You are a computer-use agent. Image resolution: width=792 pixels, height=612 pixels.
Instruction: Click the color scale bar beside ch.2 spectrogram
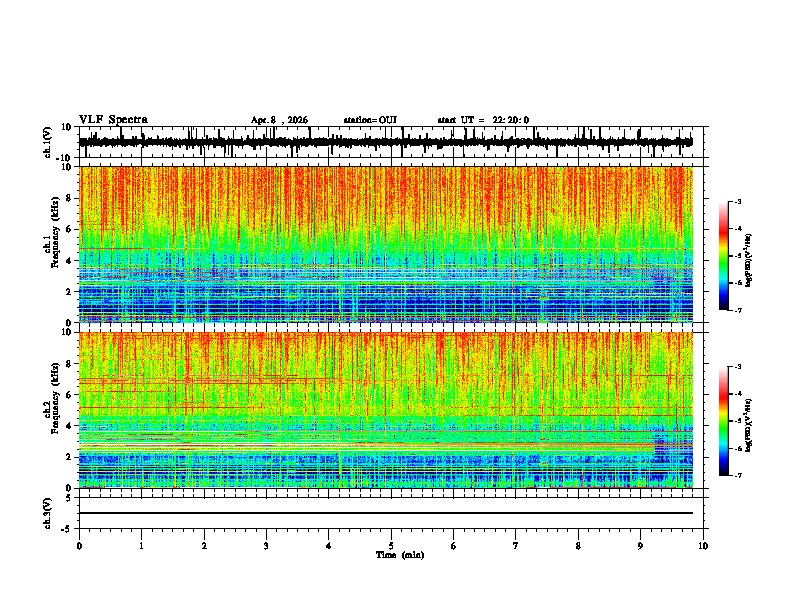point(724,421)
